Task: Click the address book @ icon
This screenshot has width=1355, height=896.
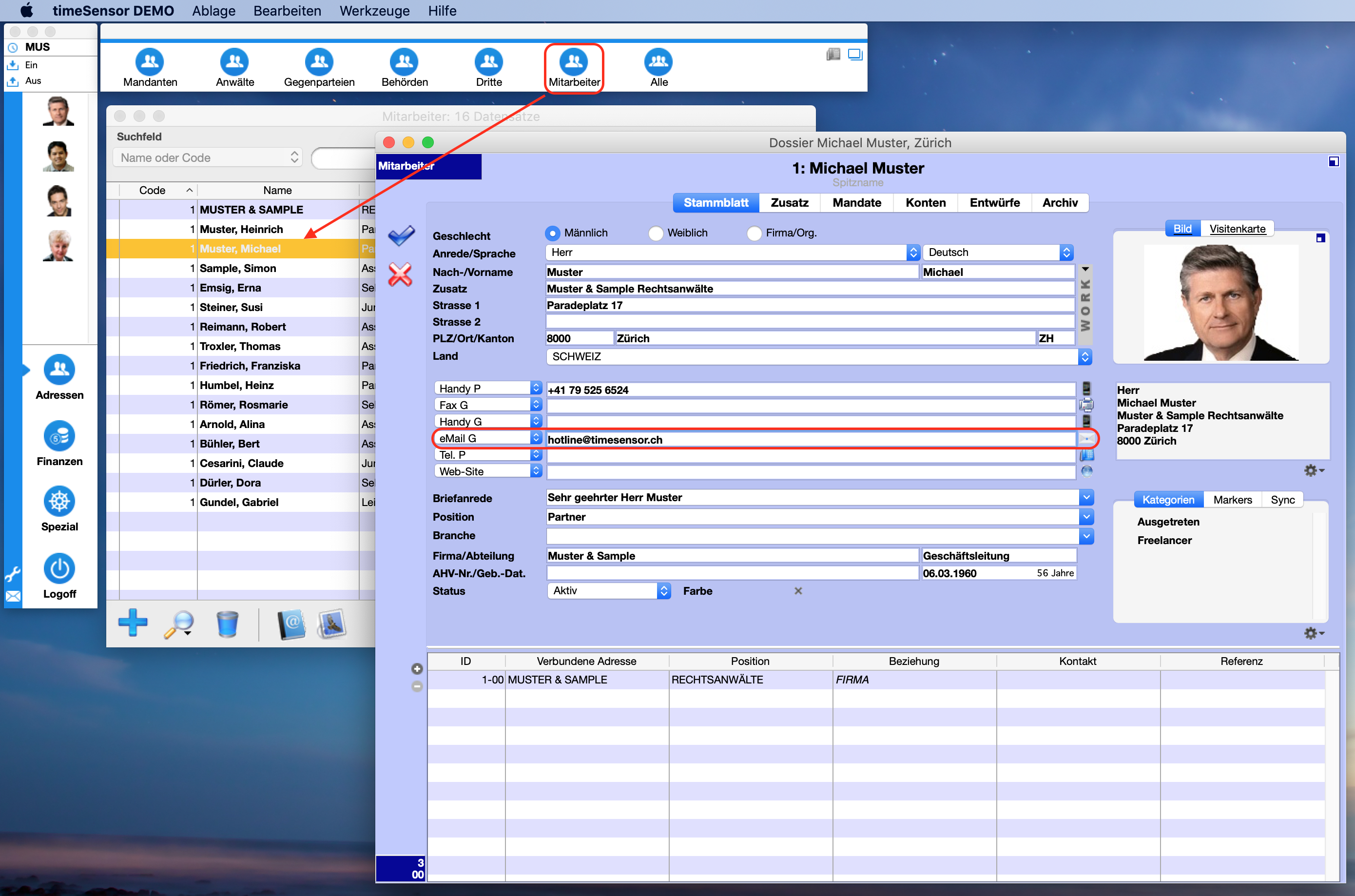Action: click(x=291, y=624)
